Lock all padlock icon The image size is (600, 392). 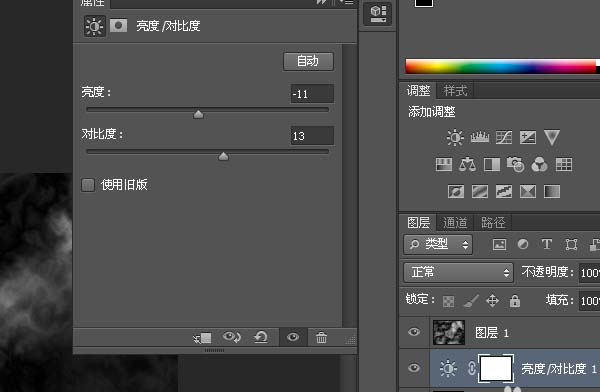coord(515,301)
